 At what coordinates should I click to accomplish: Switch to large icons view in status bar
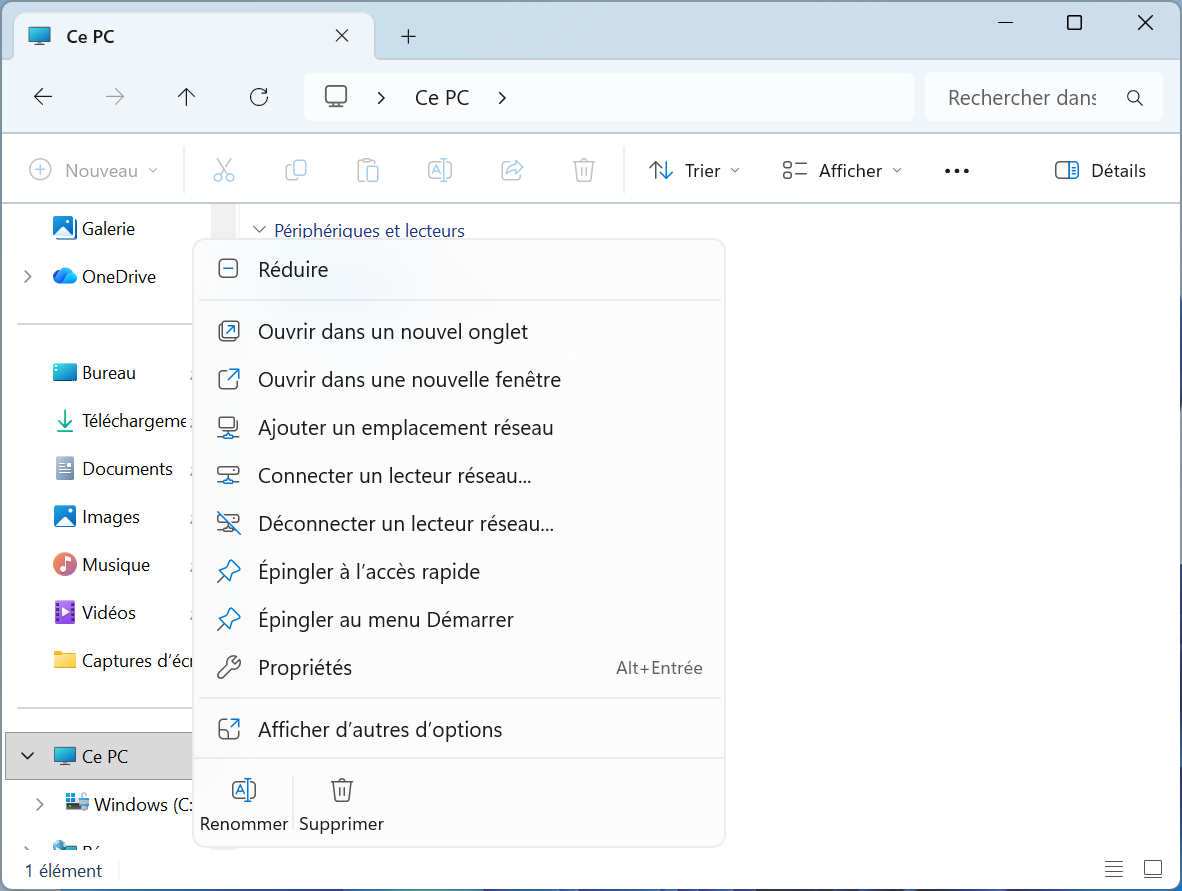click(x=1153, y=868)
